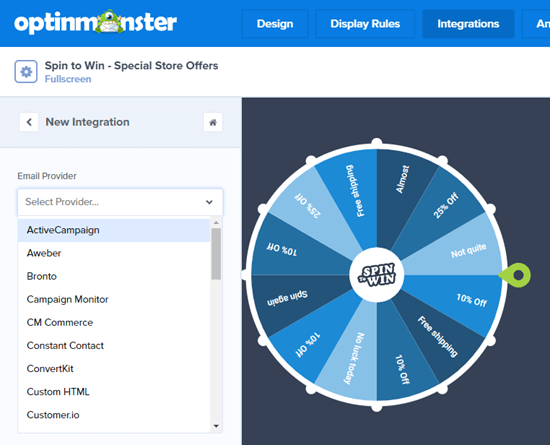Choose Custom HTML integration option
The height and width of the screenshot is (445, 550).
click(114, 392)
